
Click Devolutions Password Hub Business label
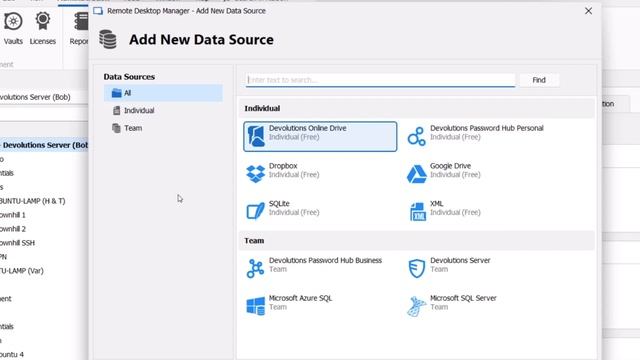325,260
